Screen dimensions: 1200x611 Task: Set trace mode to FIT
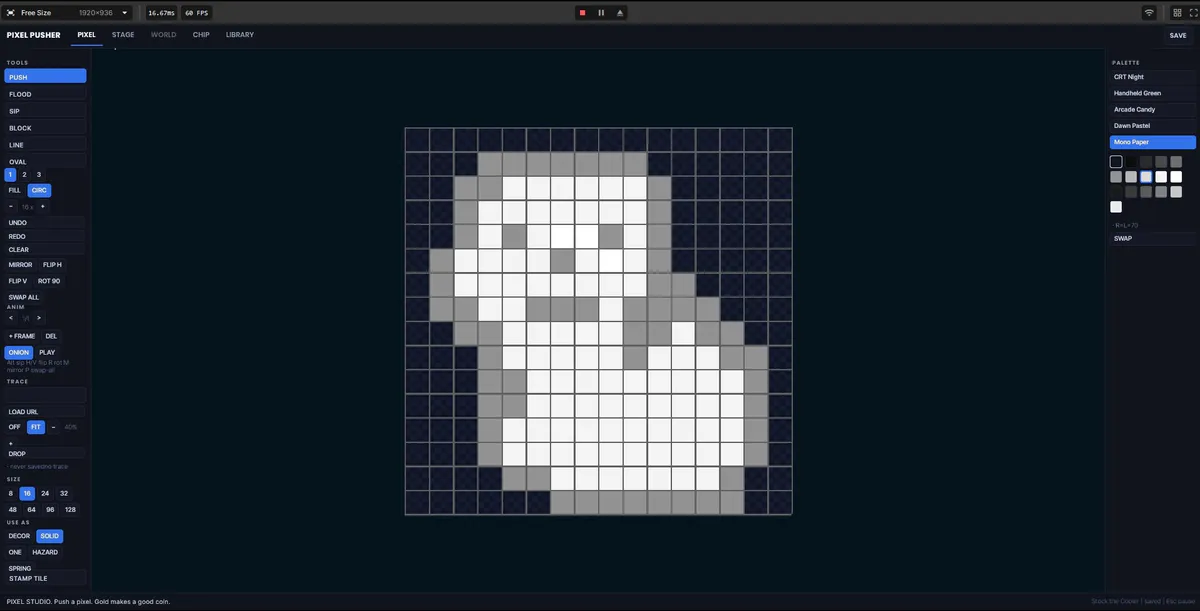click(36, 427)
